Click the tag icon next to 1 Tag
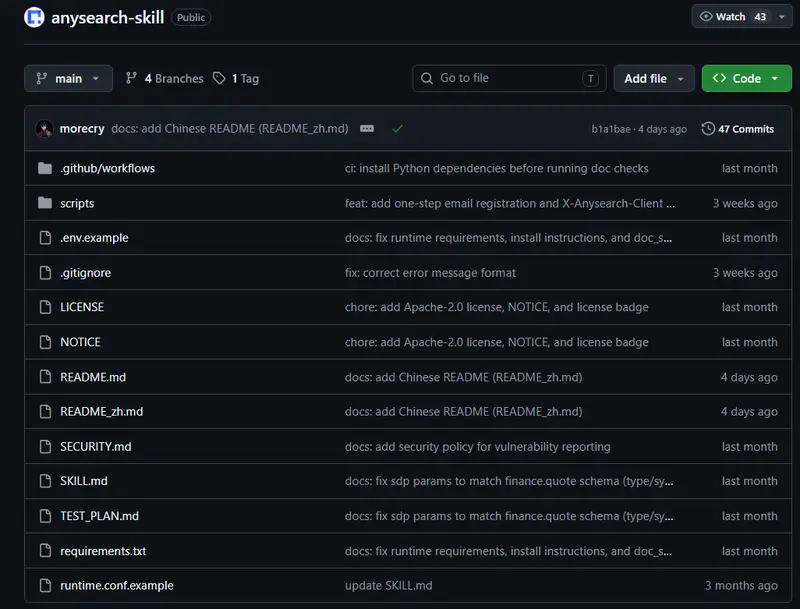 pos(219,78)
